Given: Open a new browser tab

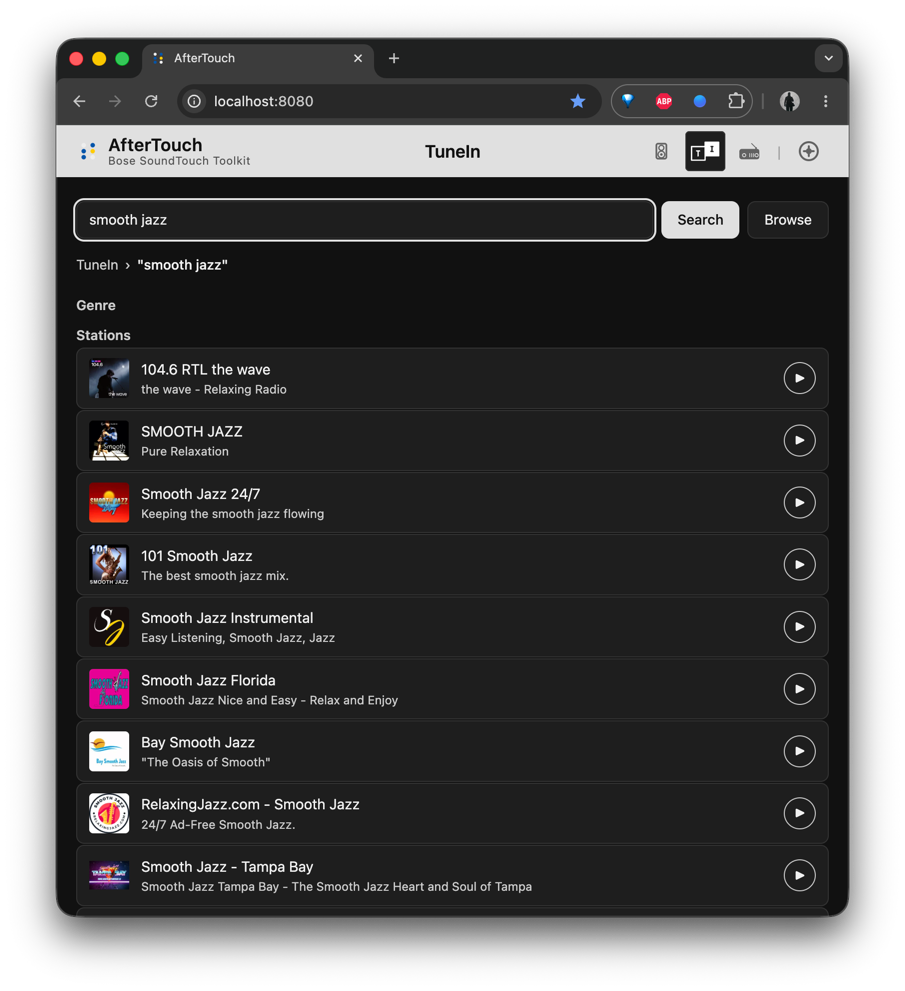Looking at the screenshot, I should tap(394, 58).
